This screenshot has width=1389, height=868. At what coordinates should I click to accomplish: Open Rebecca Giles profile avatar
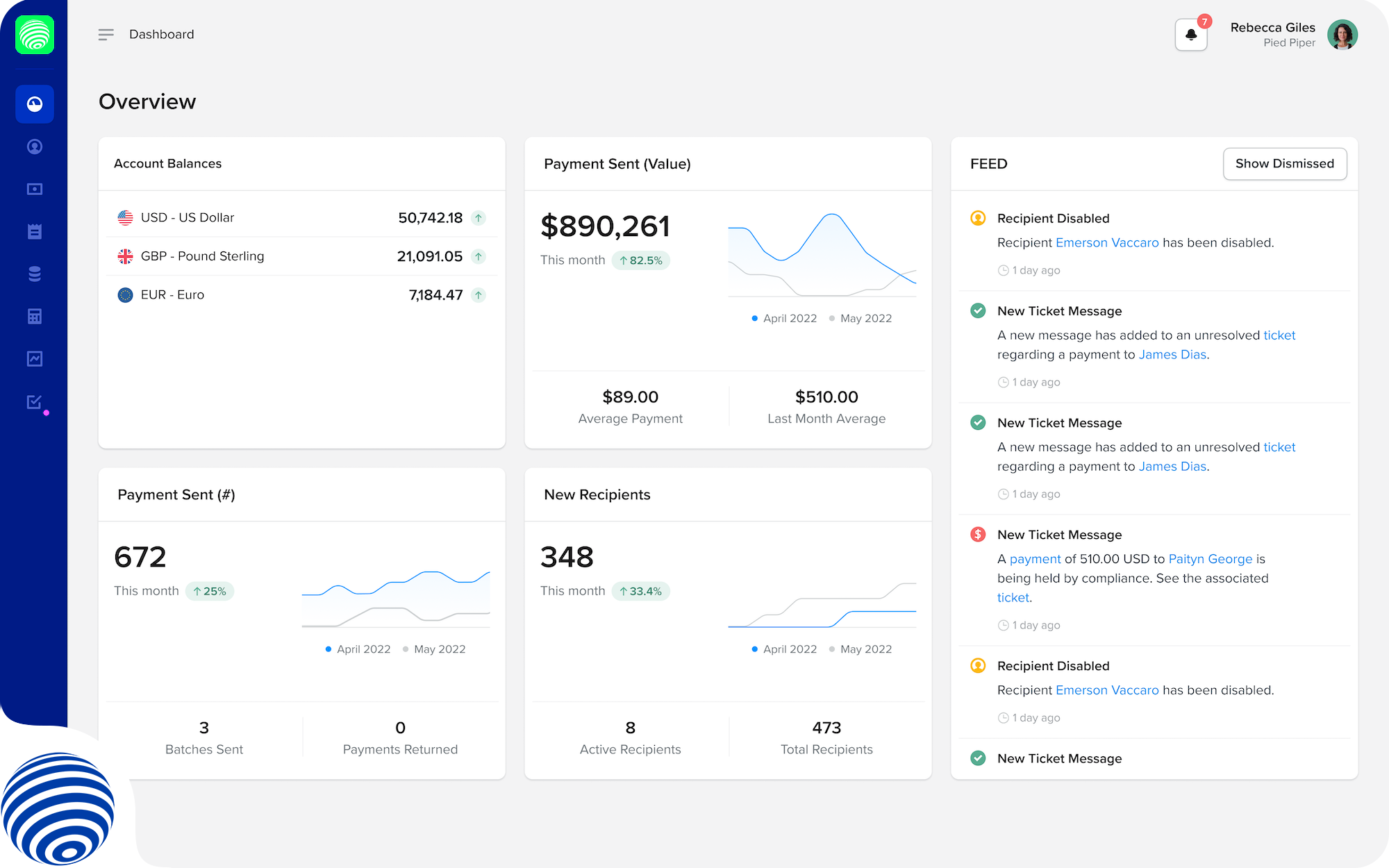click(x=1342, y=35)
